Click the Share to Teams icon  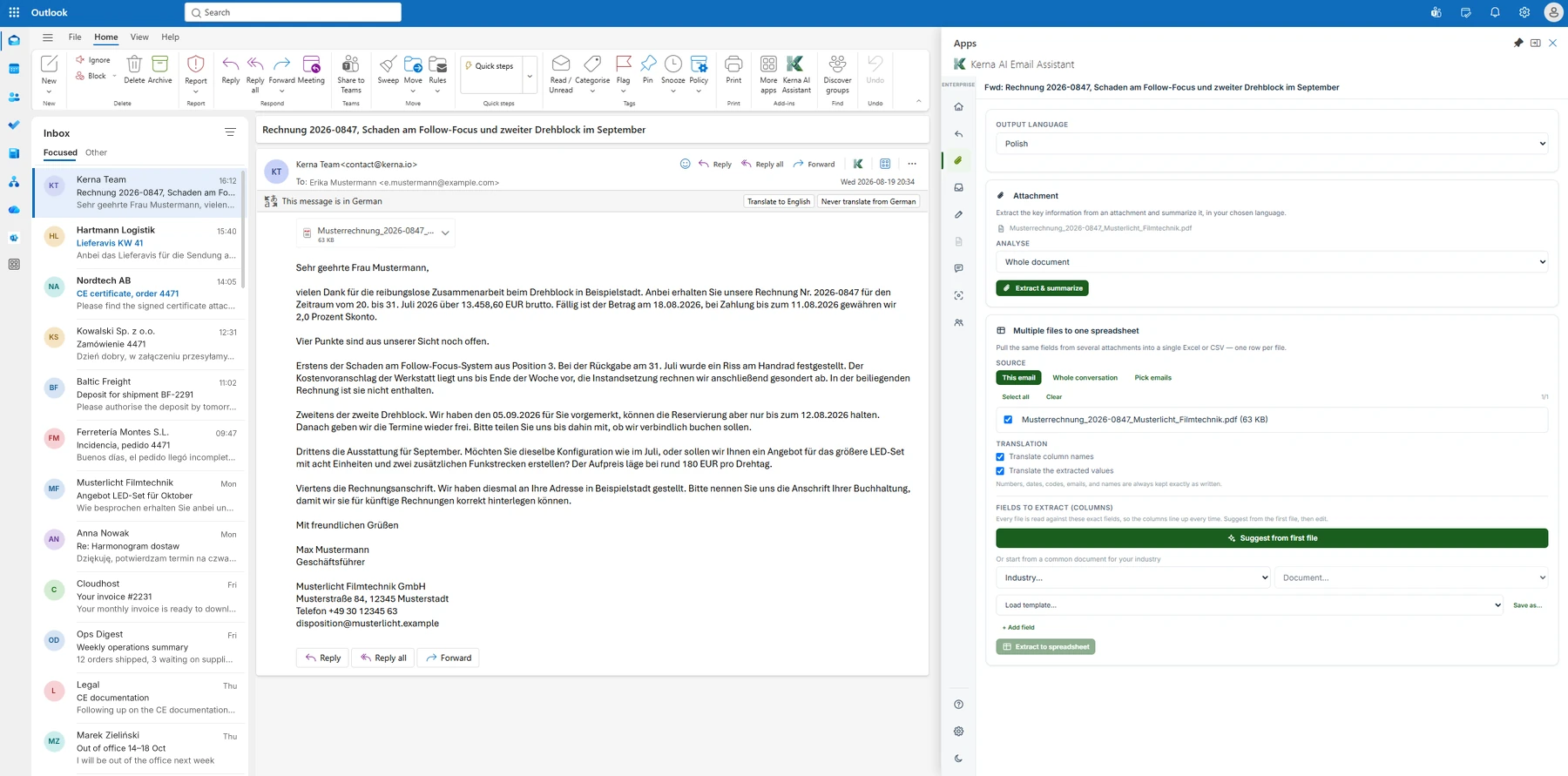pyautogui.click(x=350, y=64)
